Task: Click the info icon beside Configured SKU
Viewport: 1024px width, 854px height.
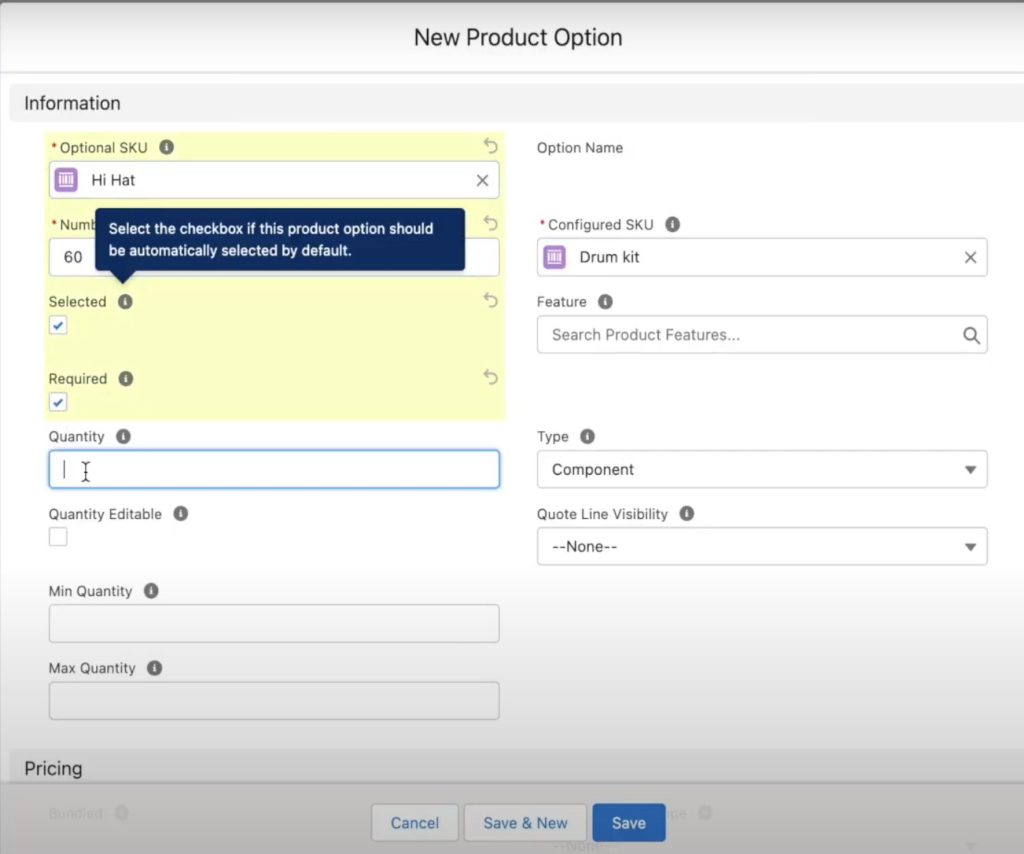Action: click(x=673, y=225)
